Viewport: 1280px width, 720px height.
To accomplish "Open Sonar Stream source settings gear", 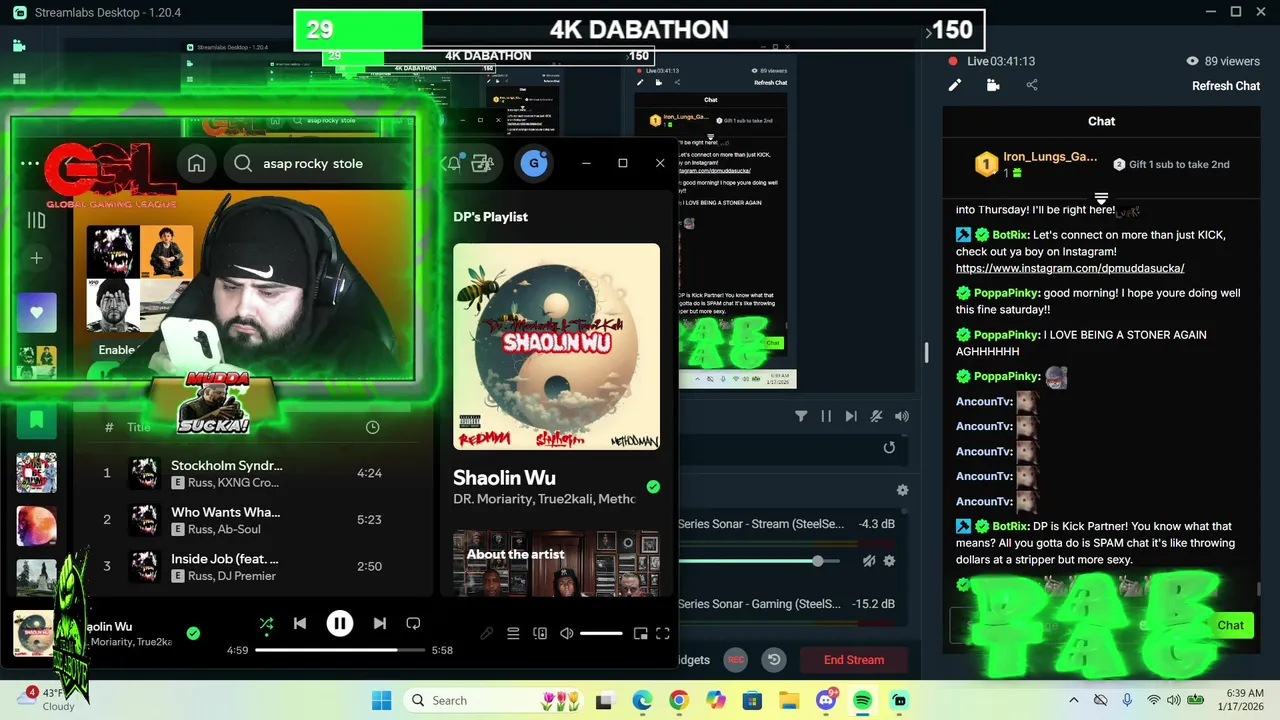I will pyautogui.click(x=889, y=561).
